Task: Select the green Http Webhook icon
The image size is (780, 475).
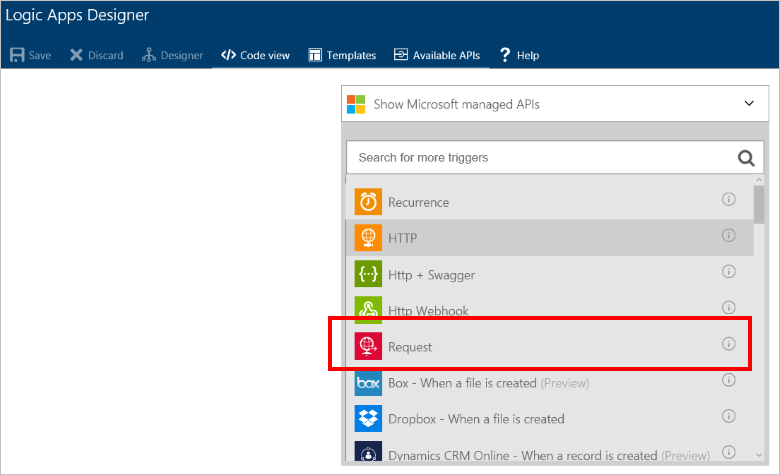Action: tap(368, 310)
